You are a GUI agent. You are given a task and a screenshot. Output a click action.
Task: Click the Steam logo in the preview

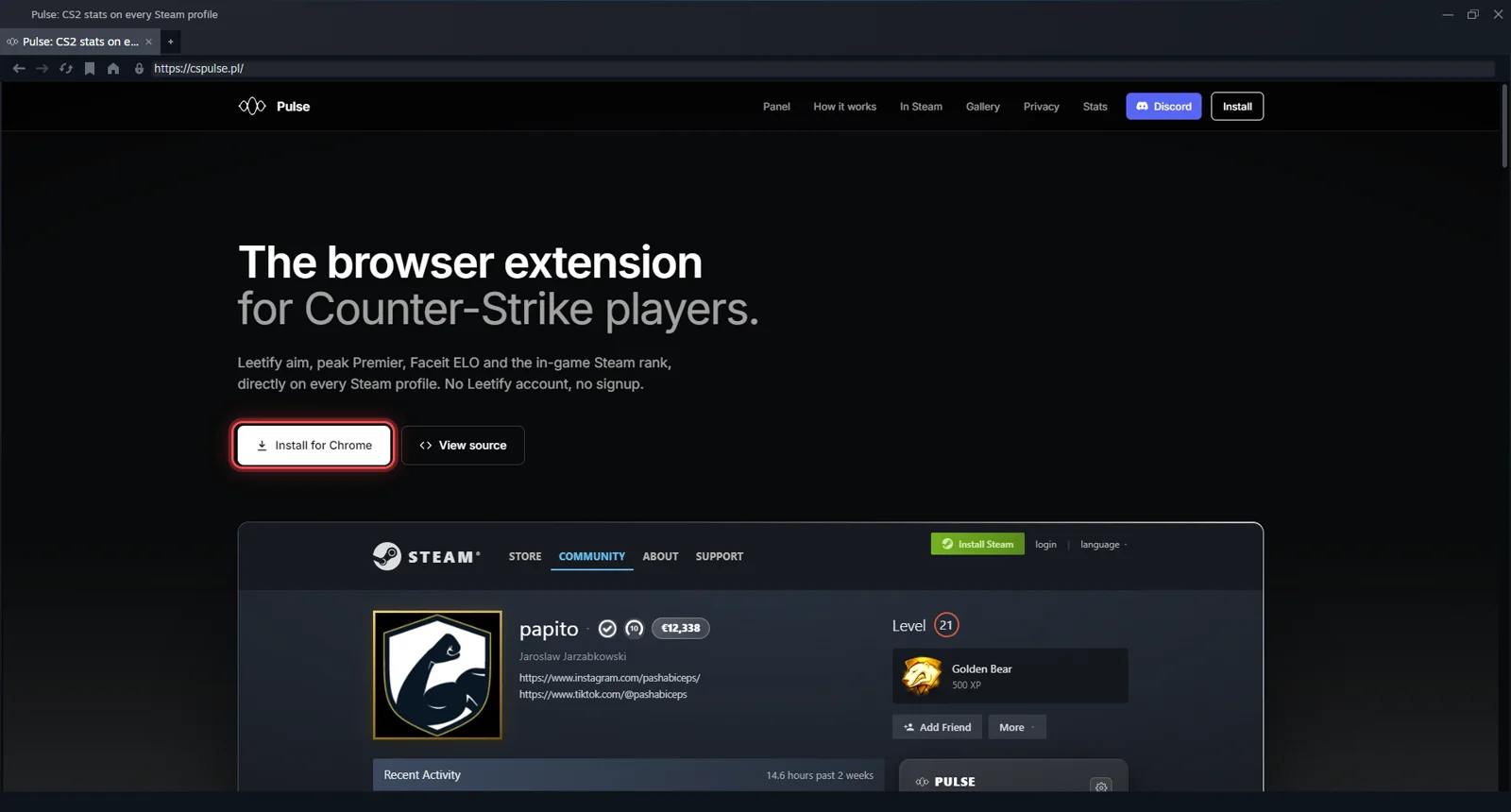tap(426, 556)
